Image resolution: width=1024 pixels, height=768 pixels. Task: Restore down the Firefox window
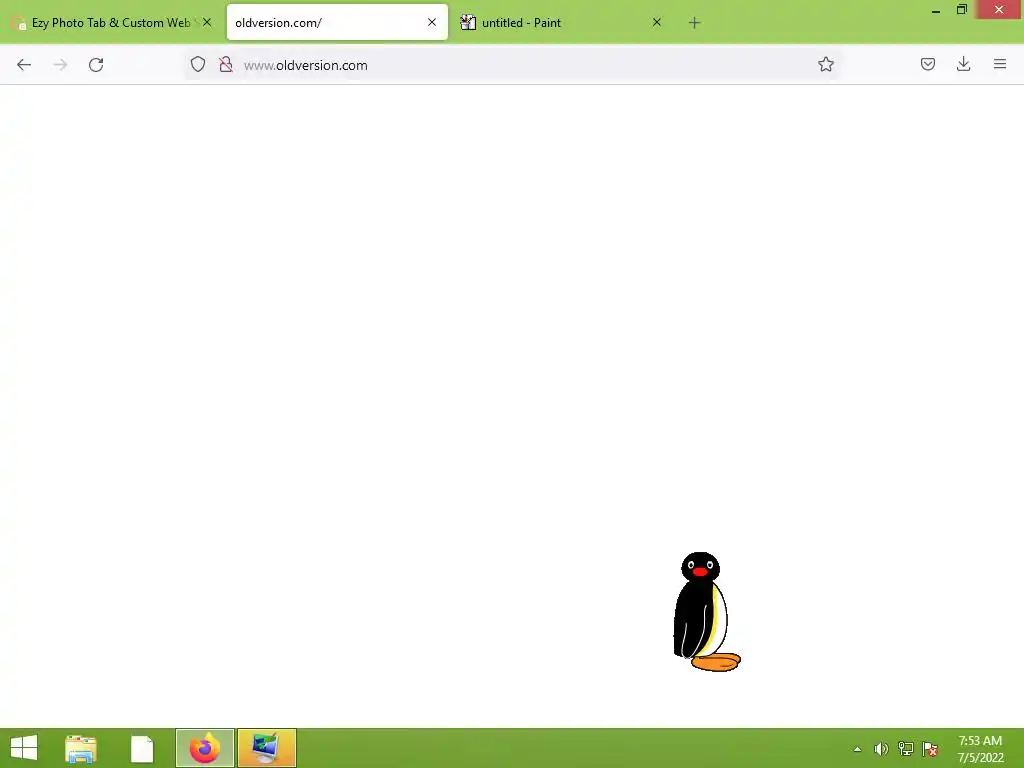961,9
